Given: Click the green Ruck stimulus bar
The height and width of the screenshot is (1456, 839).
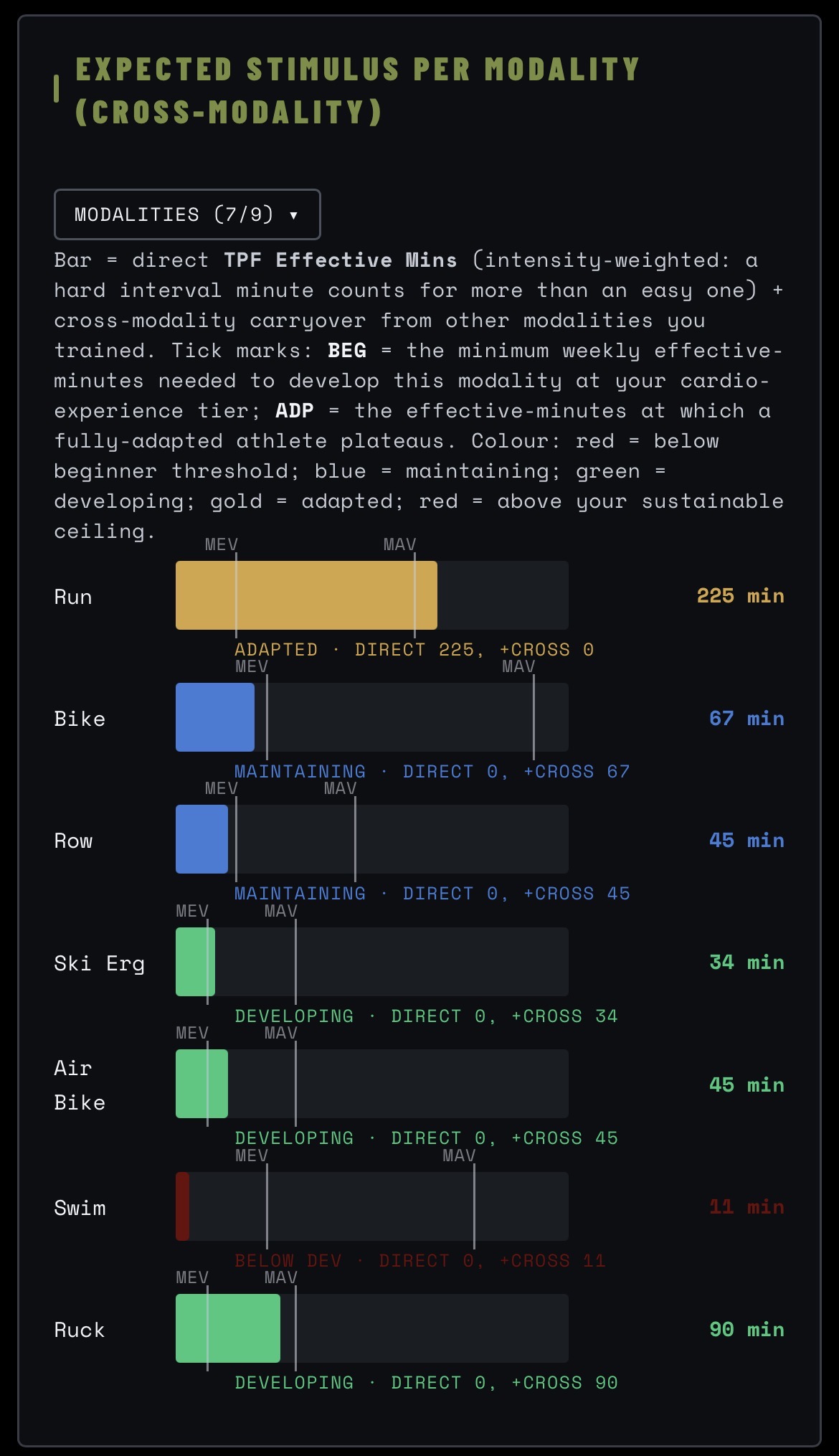Looking at the screenshot, I should coord(228,1328).
